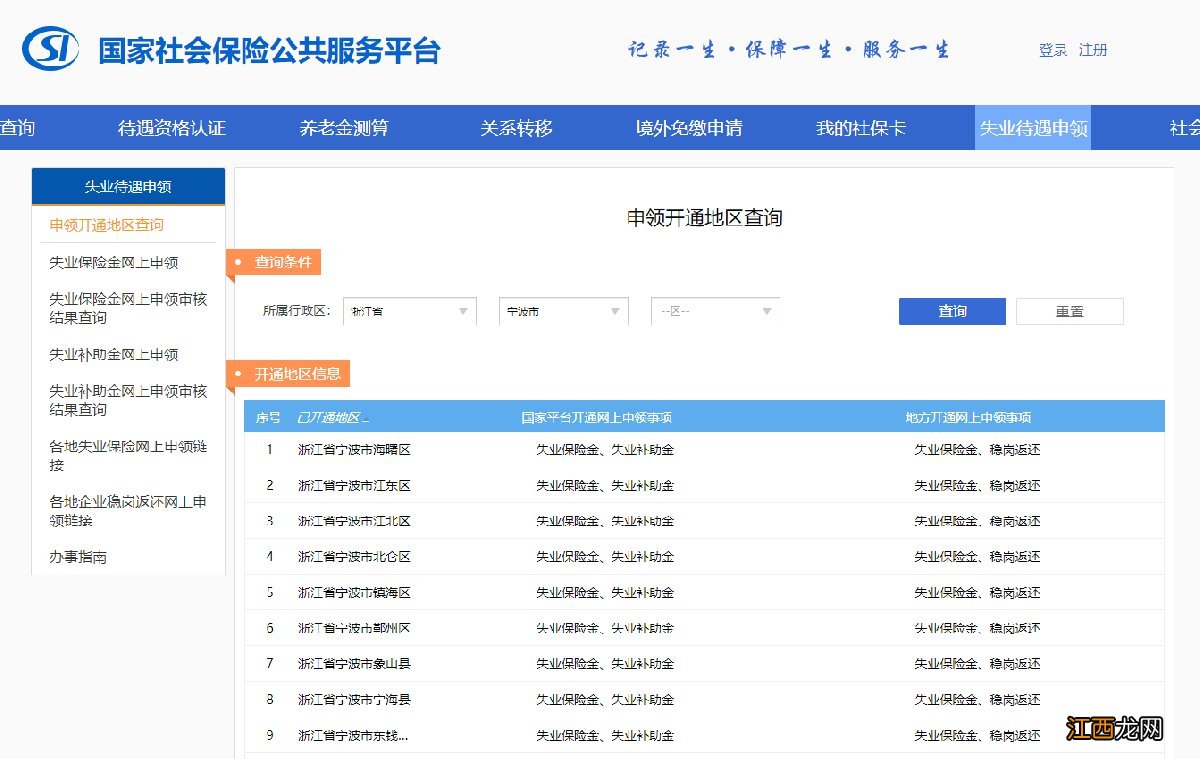Switch to the 关系转移 tab

tap(517, 127)
